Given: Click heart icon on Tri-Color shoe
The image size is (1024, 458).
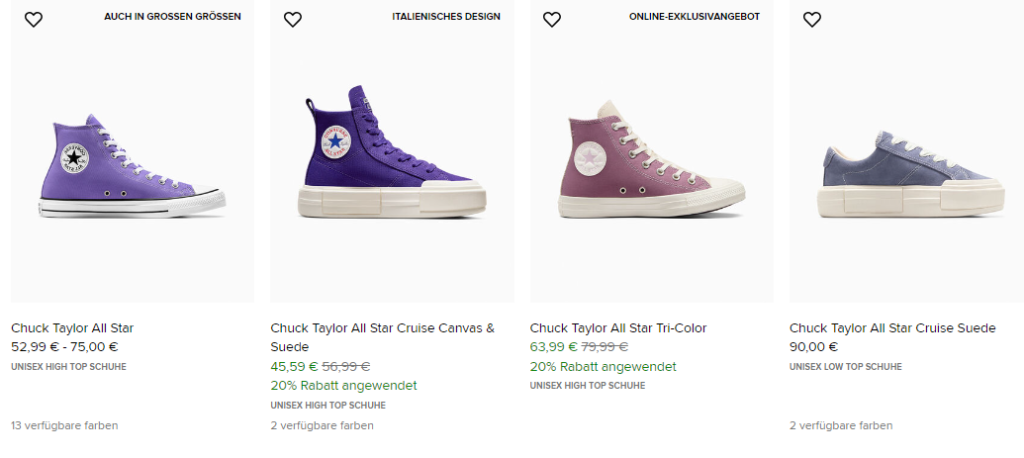Looking at the screenshot, I should pos(552,19).
